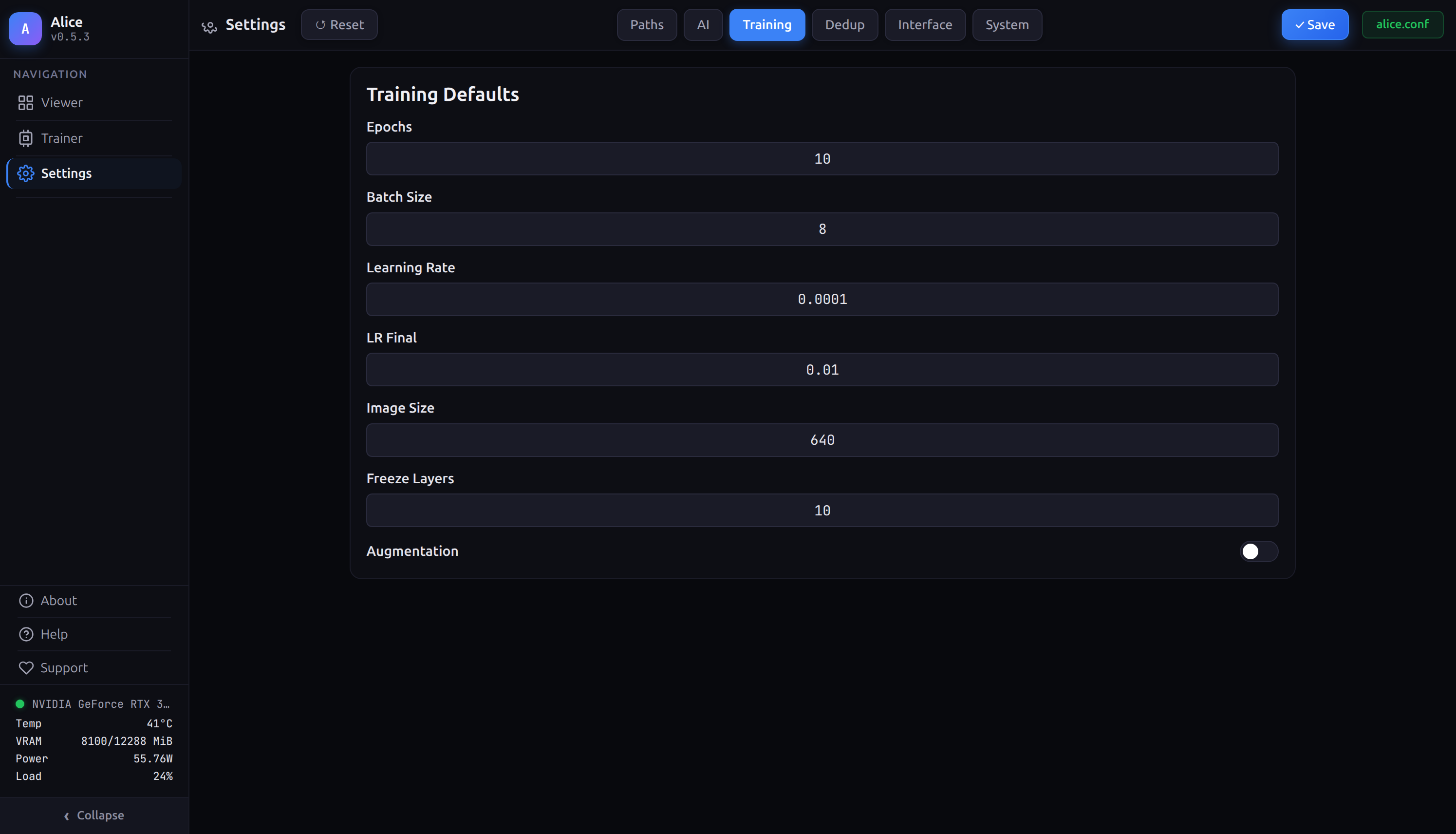Viewport: 1456px width, 834px height.
Task: Open the System settings tab
Action: point(1006,25)
